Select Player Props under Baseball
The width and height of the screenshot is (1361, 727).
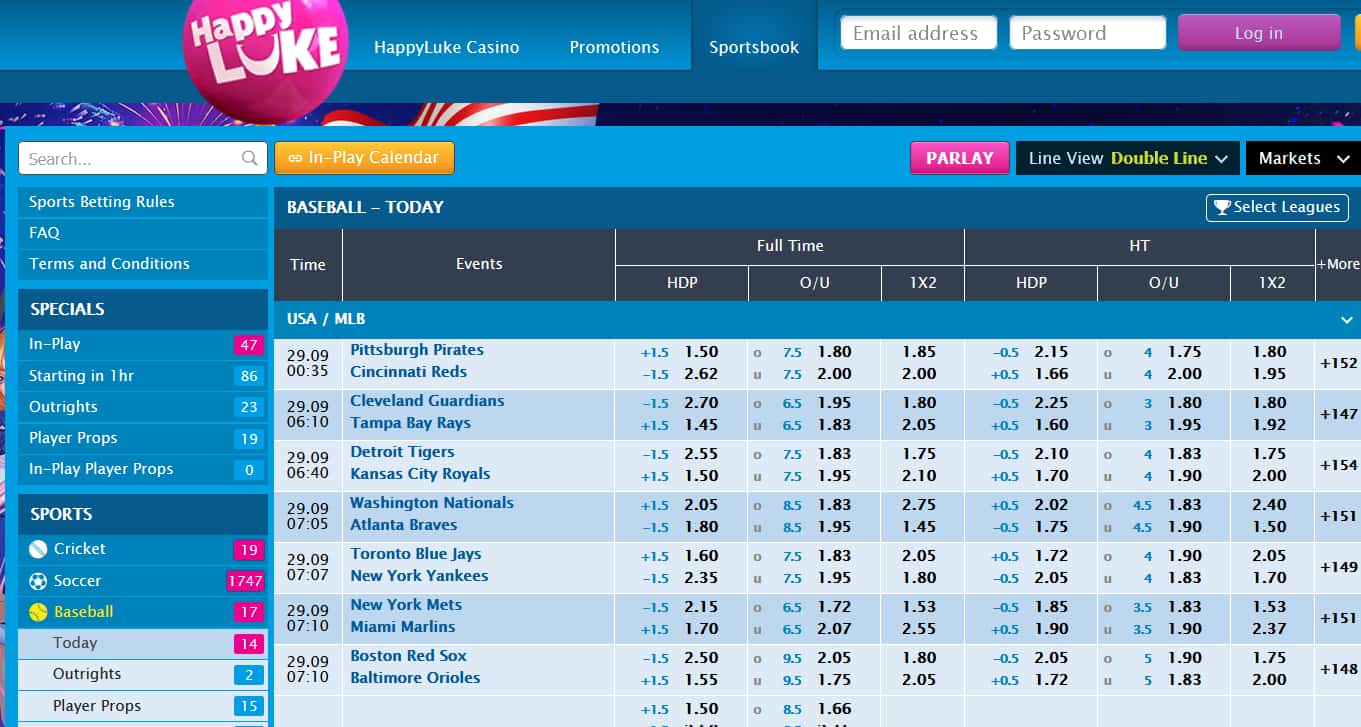click(143, 706)
